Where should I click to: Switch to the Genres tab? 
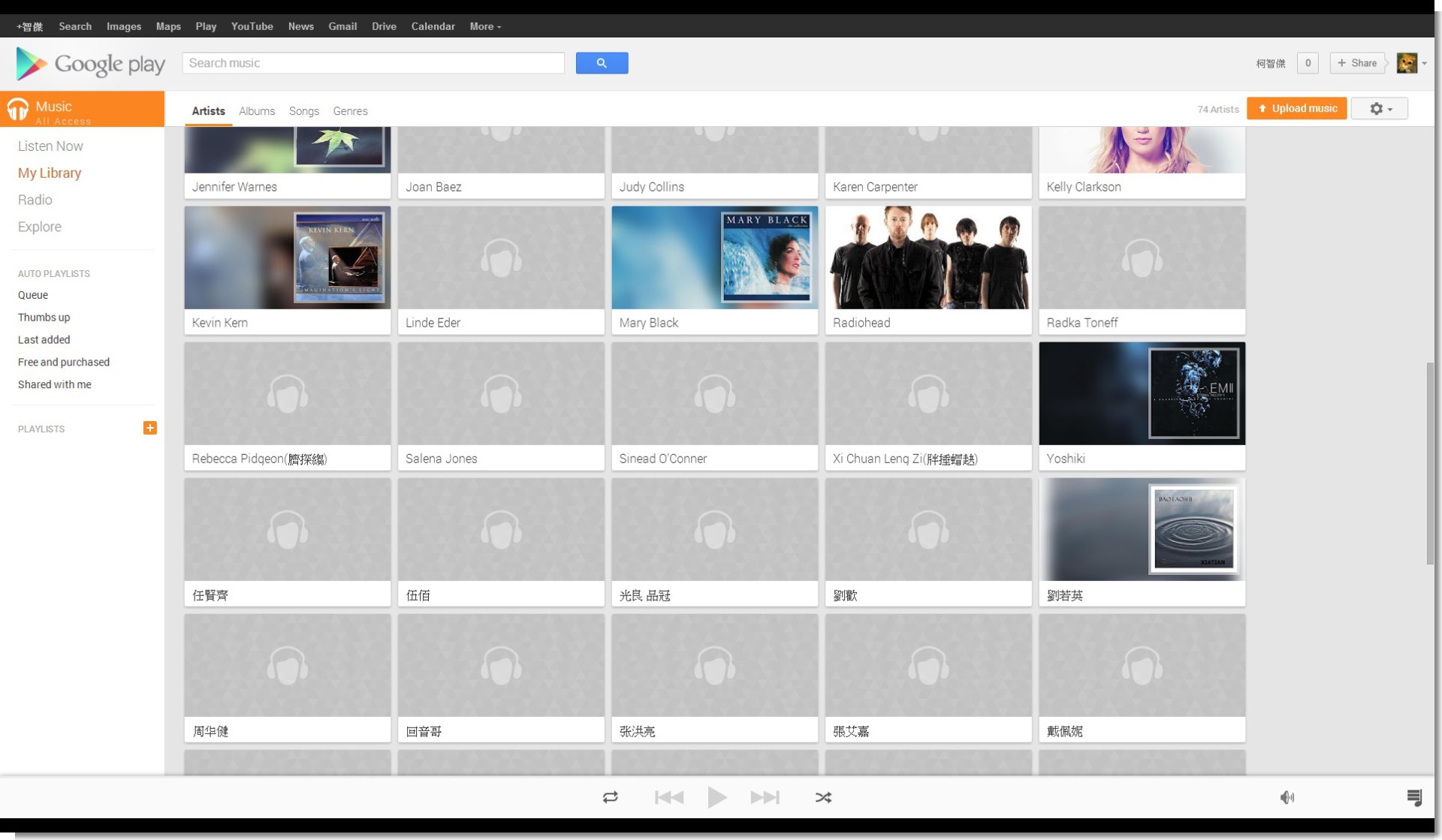coord(350,111)
